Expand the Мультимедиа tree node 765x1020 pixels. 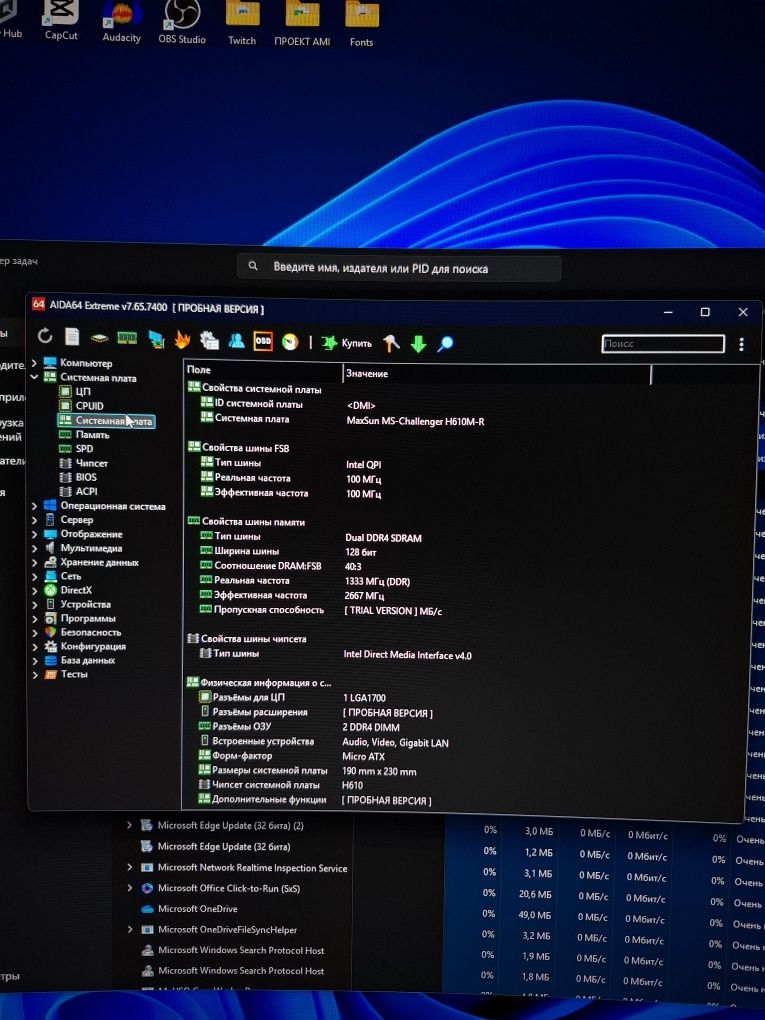[x=34, y=548]
